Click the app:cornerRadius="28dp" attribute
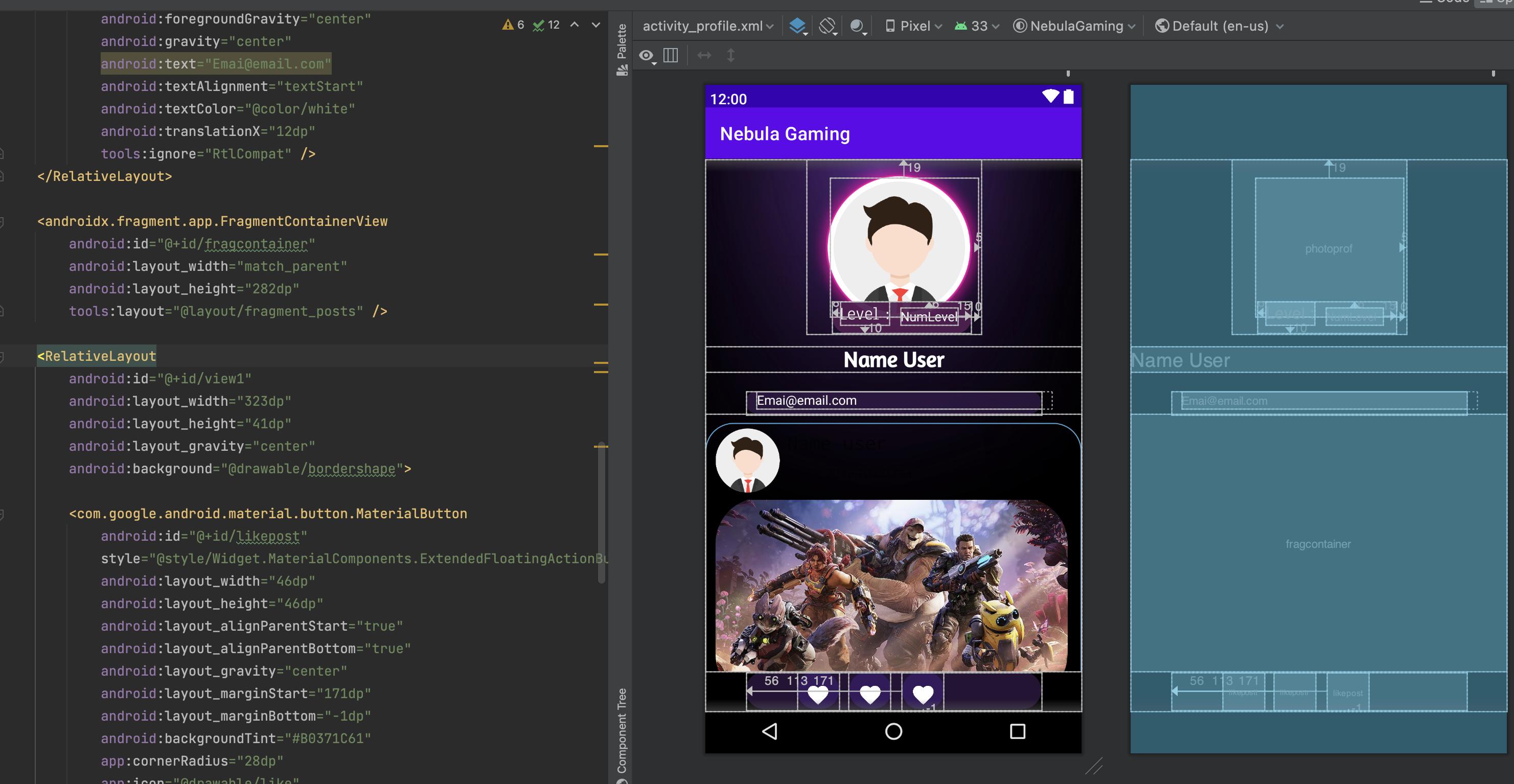Screen dimensions: 1514x784 click(192, 761)
